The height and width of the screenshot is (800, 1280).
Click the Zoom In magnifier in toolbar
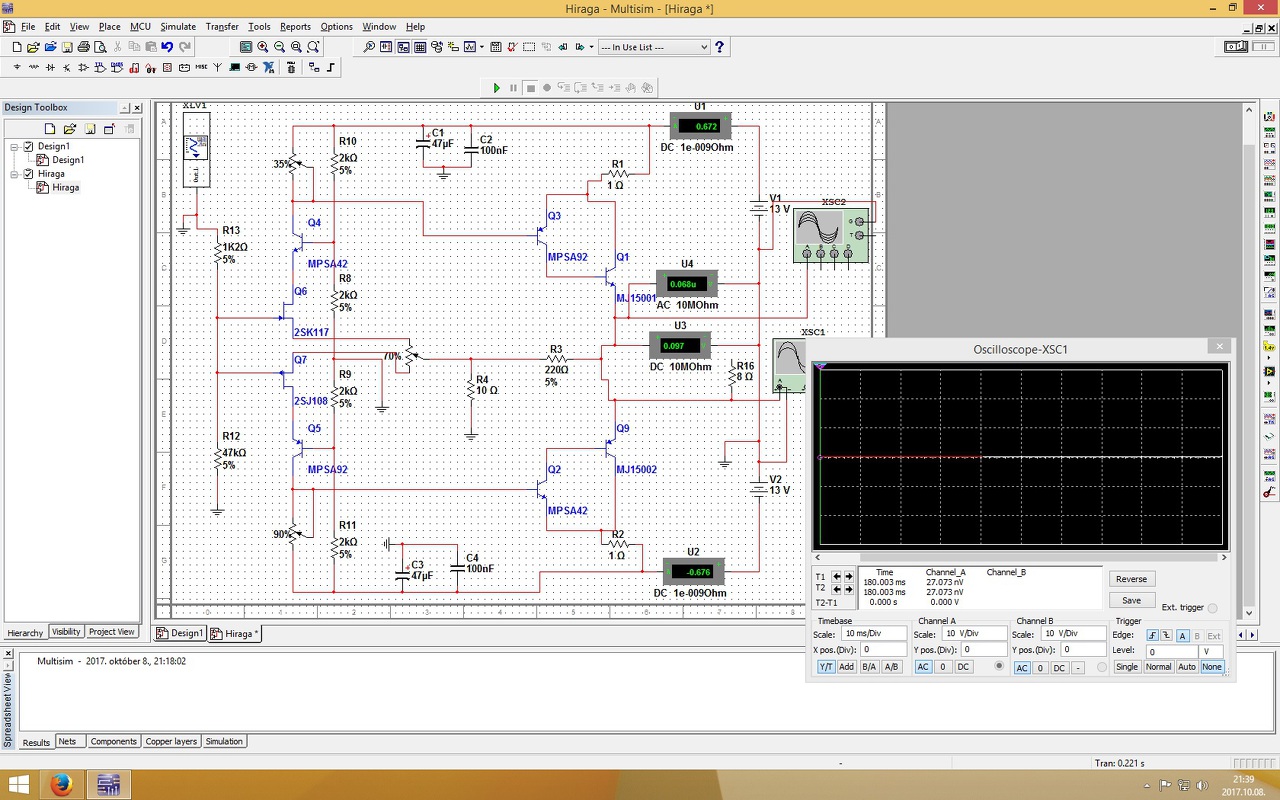point(263,47)
